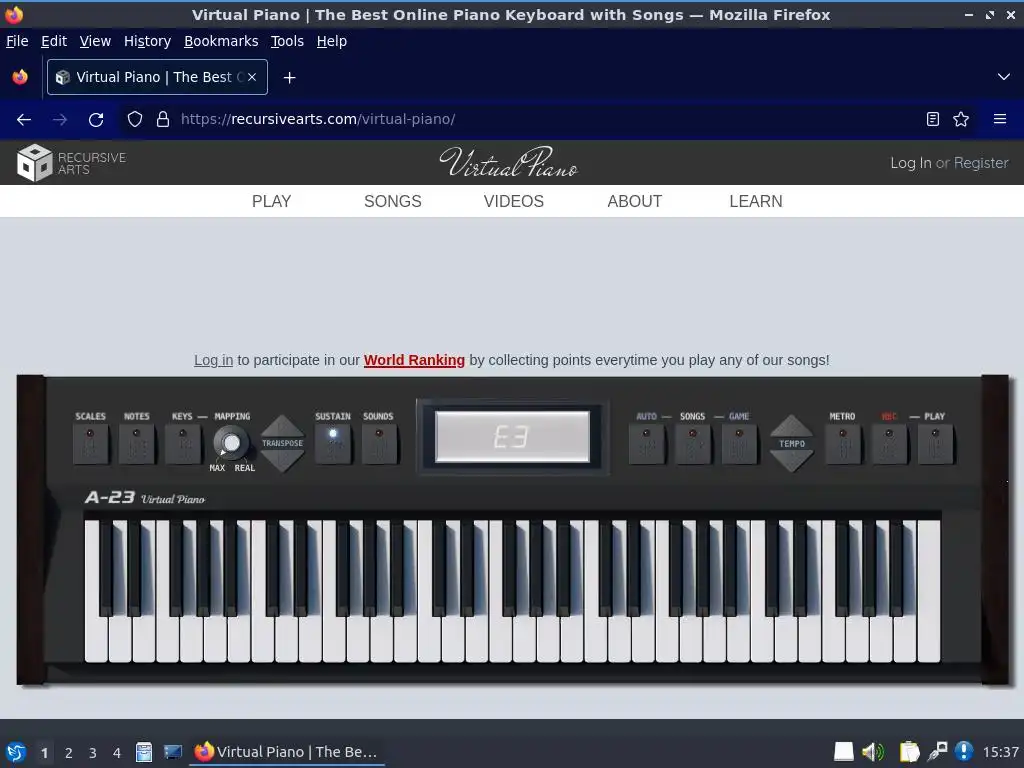Open the Bookmarks menu

click(x=221, y=41)
